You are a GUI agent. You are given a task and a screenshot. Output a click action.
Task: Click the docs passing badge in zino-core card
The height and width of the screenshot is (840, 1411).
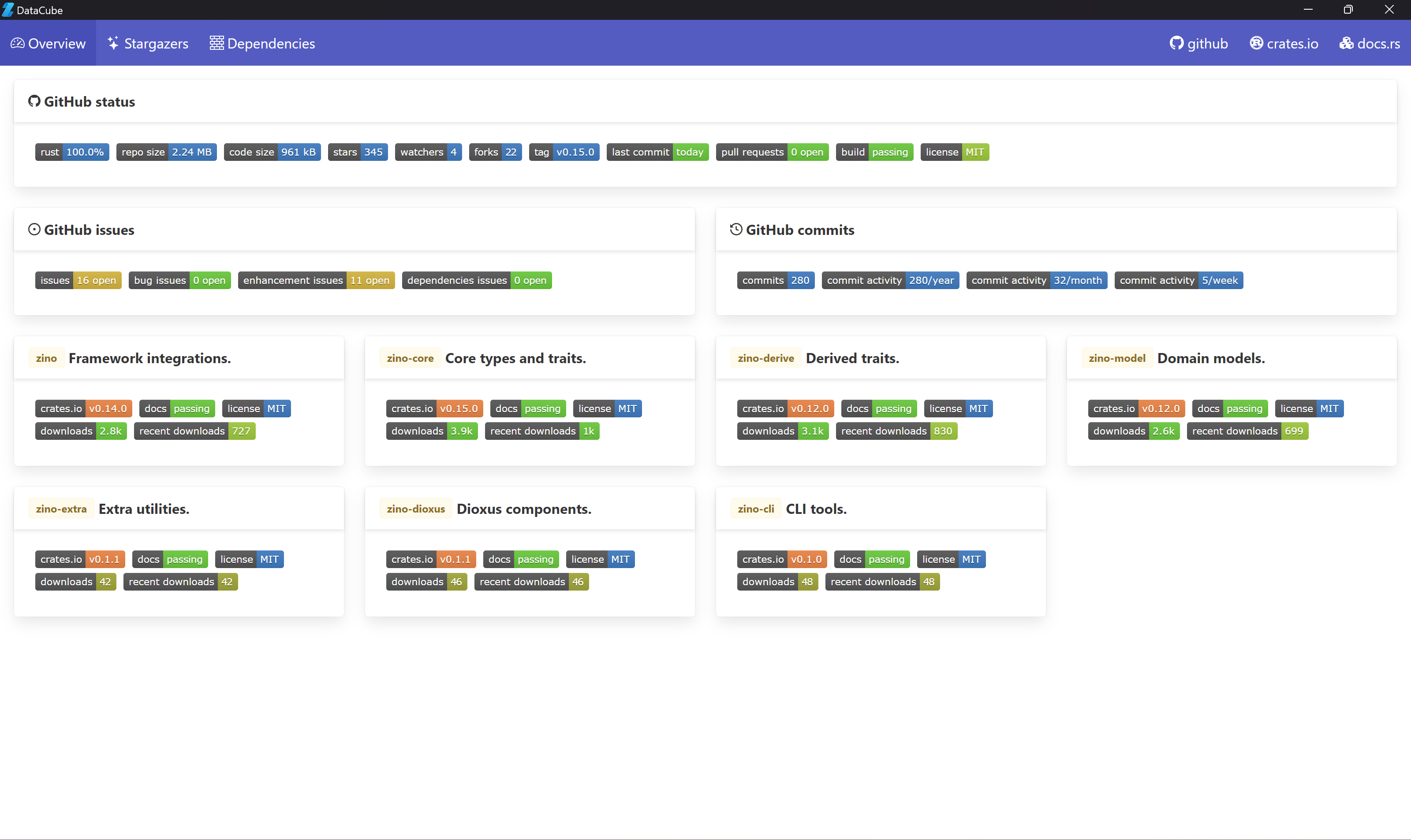[x=528, y=408]
